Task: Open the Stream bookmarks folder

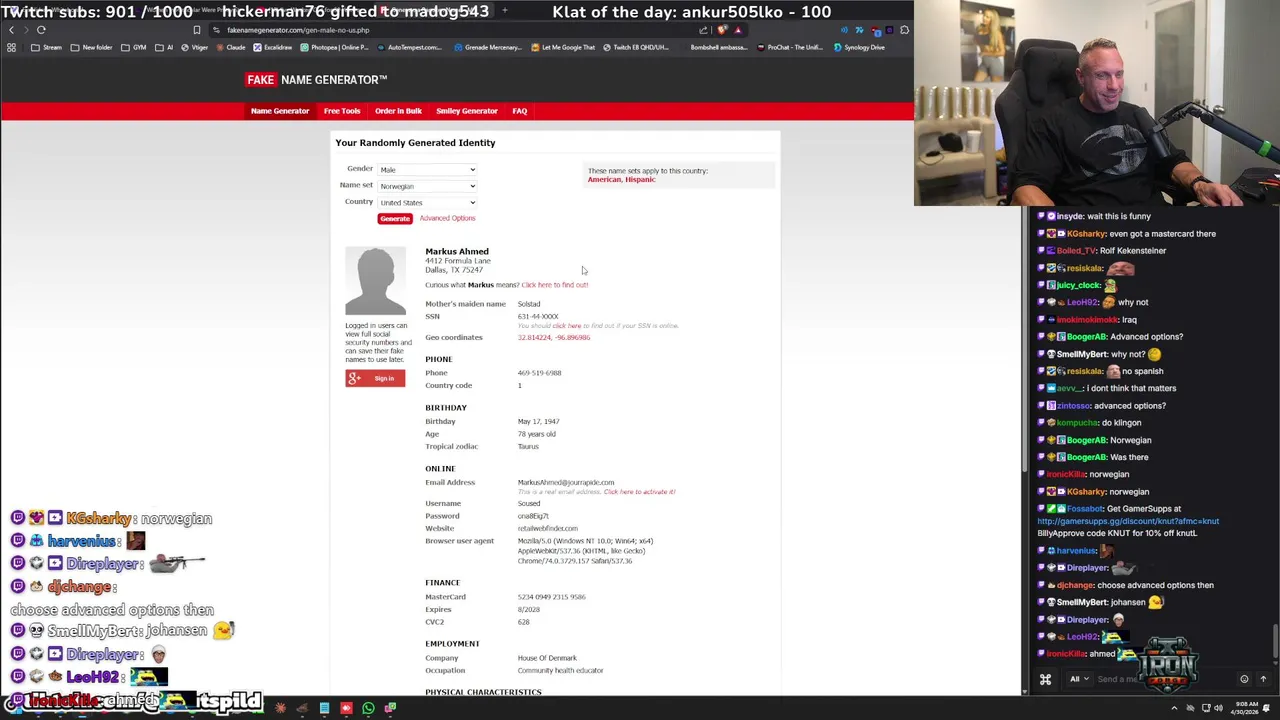Action: point(46,47)
